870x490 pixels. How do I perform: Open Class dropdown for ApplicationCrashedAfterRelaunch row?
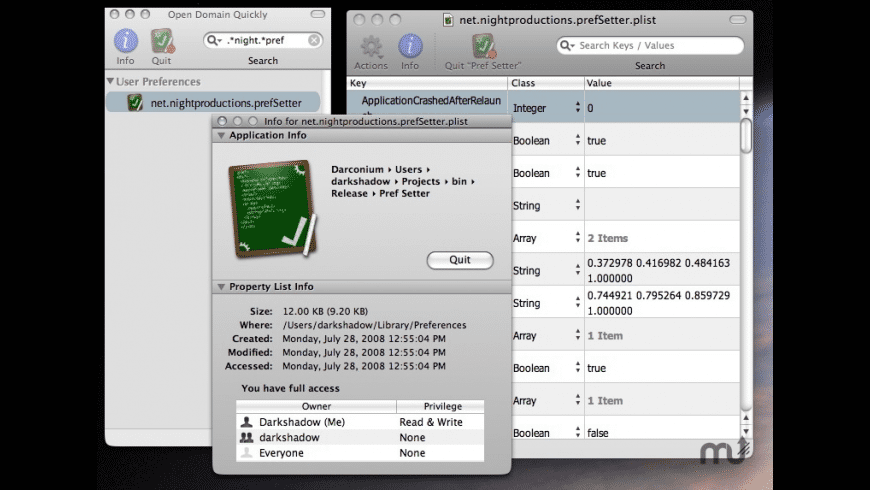577,108
